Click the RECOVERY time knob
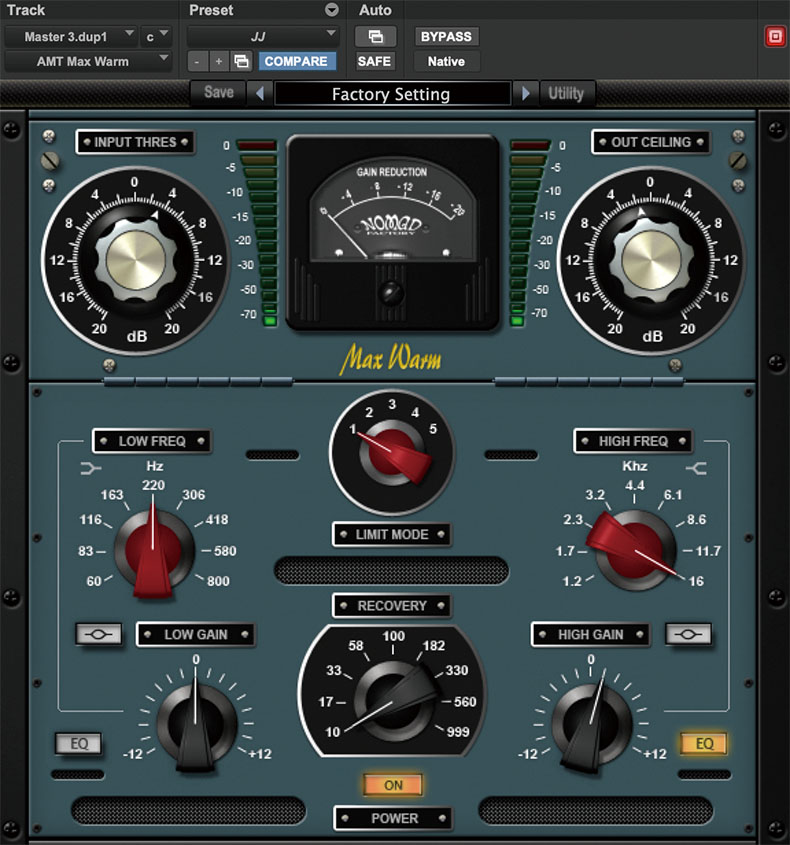The height and width of the screenshot is (845, 790). pyautogui.click(x=393, y=701)
